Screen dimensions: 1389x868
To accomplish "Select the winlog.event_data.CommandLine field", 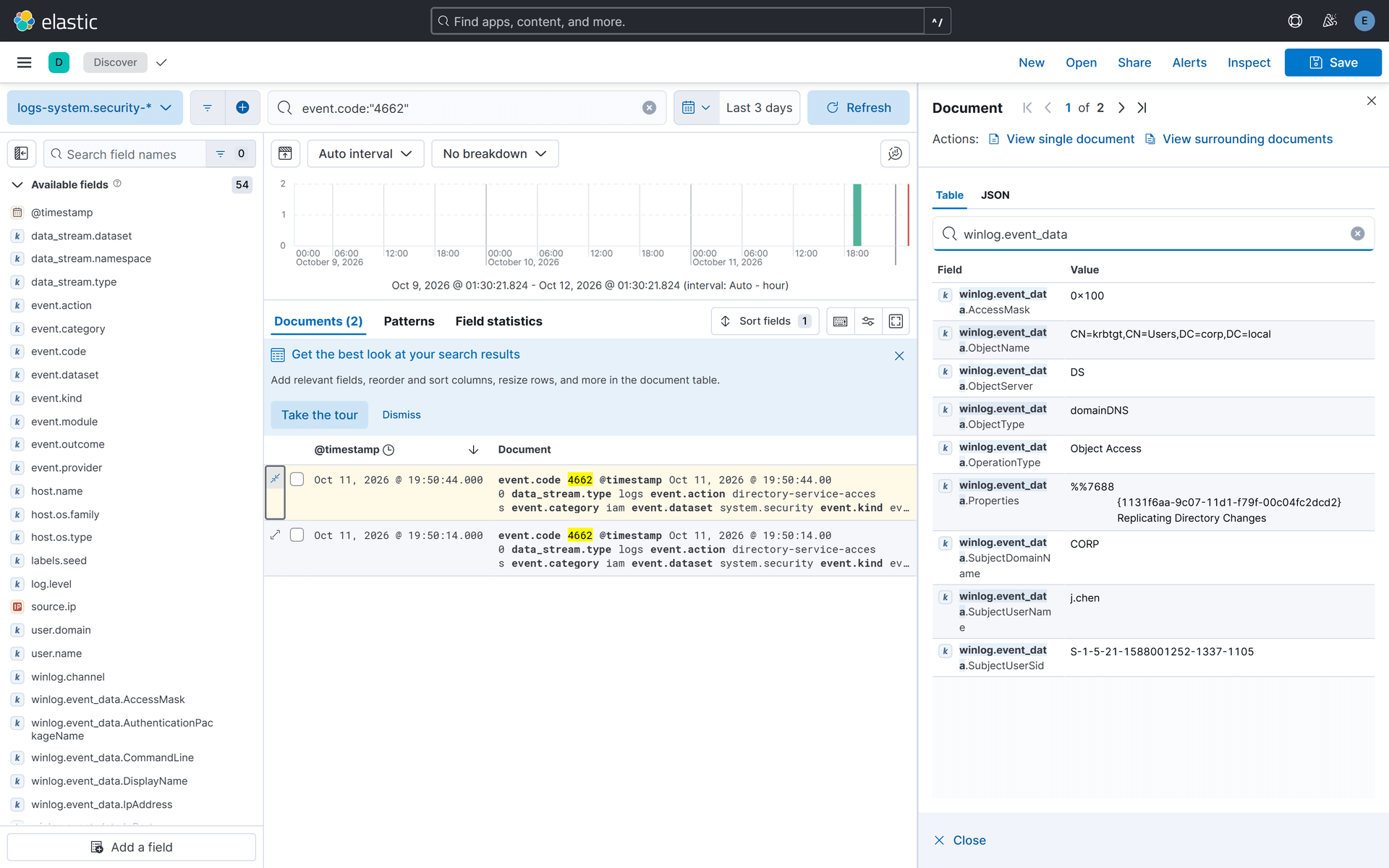I will (x=112, y=757).
